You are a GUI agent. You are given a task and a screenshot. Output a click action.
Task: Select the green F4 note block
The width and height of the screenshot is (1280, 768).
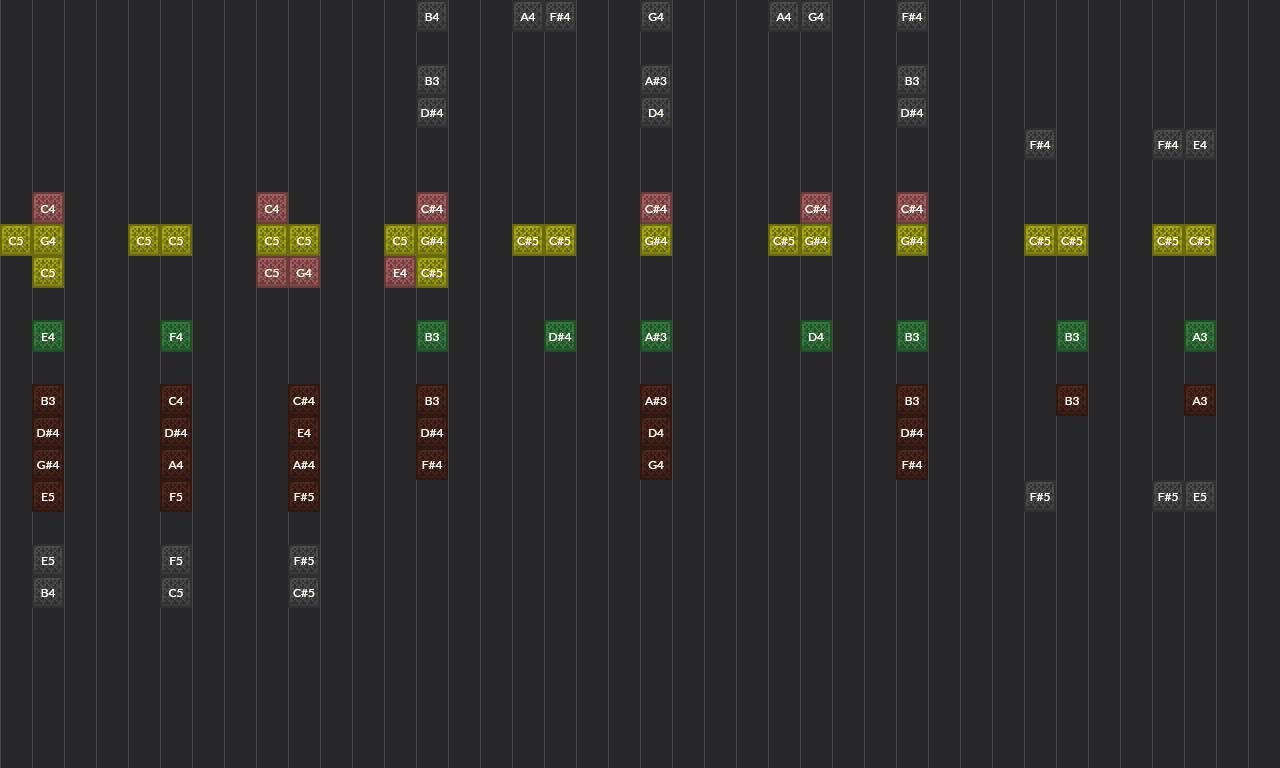(176, 337)
